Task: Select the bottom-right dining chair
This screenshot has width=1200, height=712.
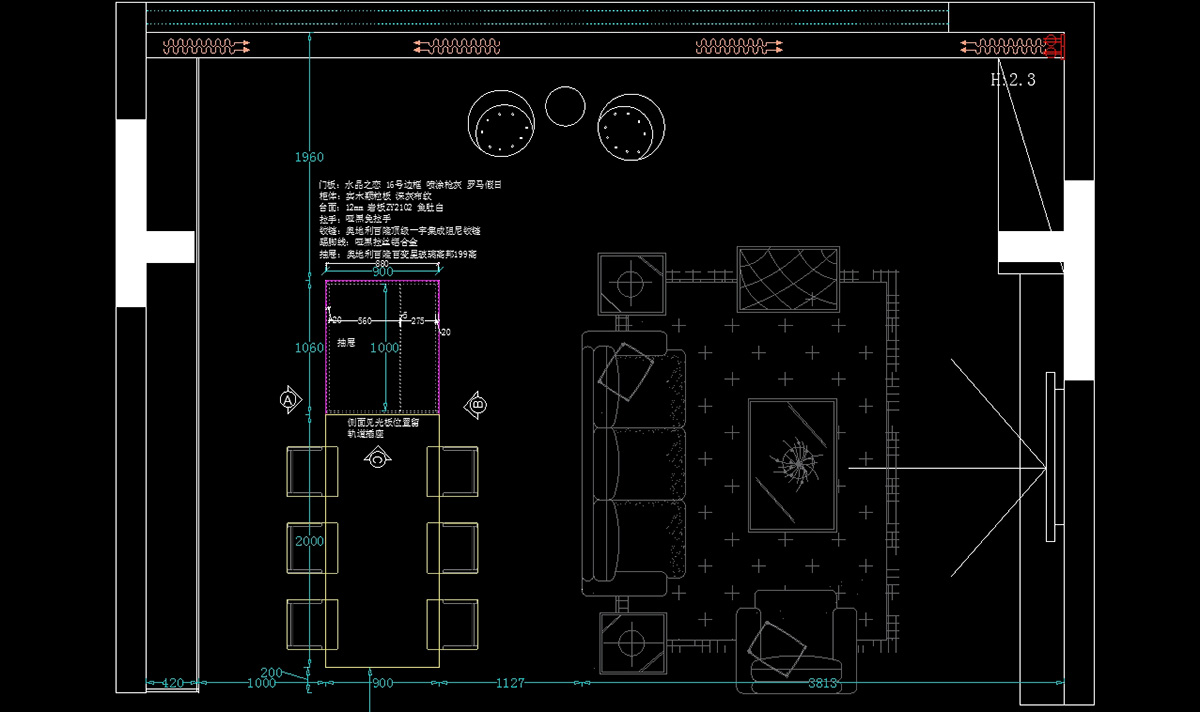Action: tap(452, 625)
